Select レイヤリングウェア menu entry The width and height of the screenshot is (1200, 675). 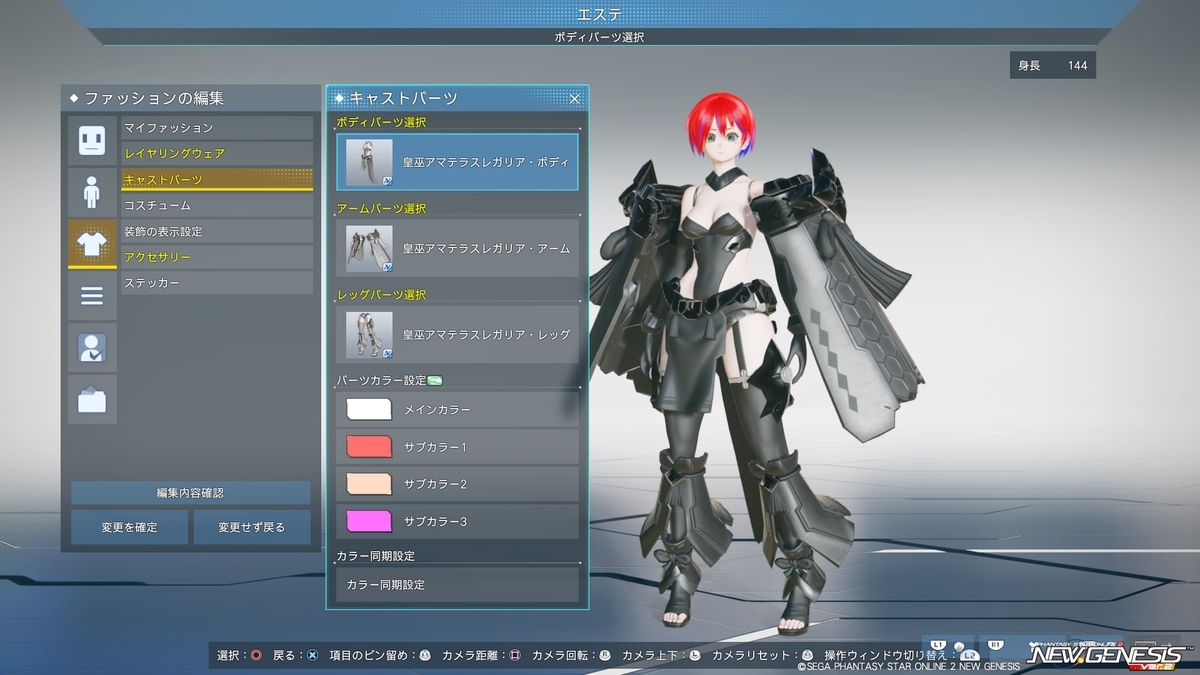(x=217, y=154)
